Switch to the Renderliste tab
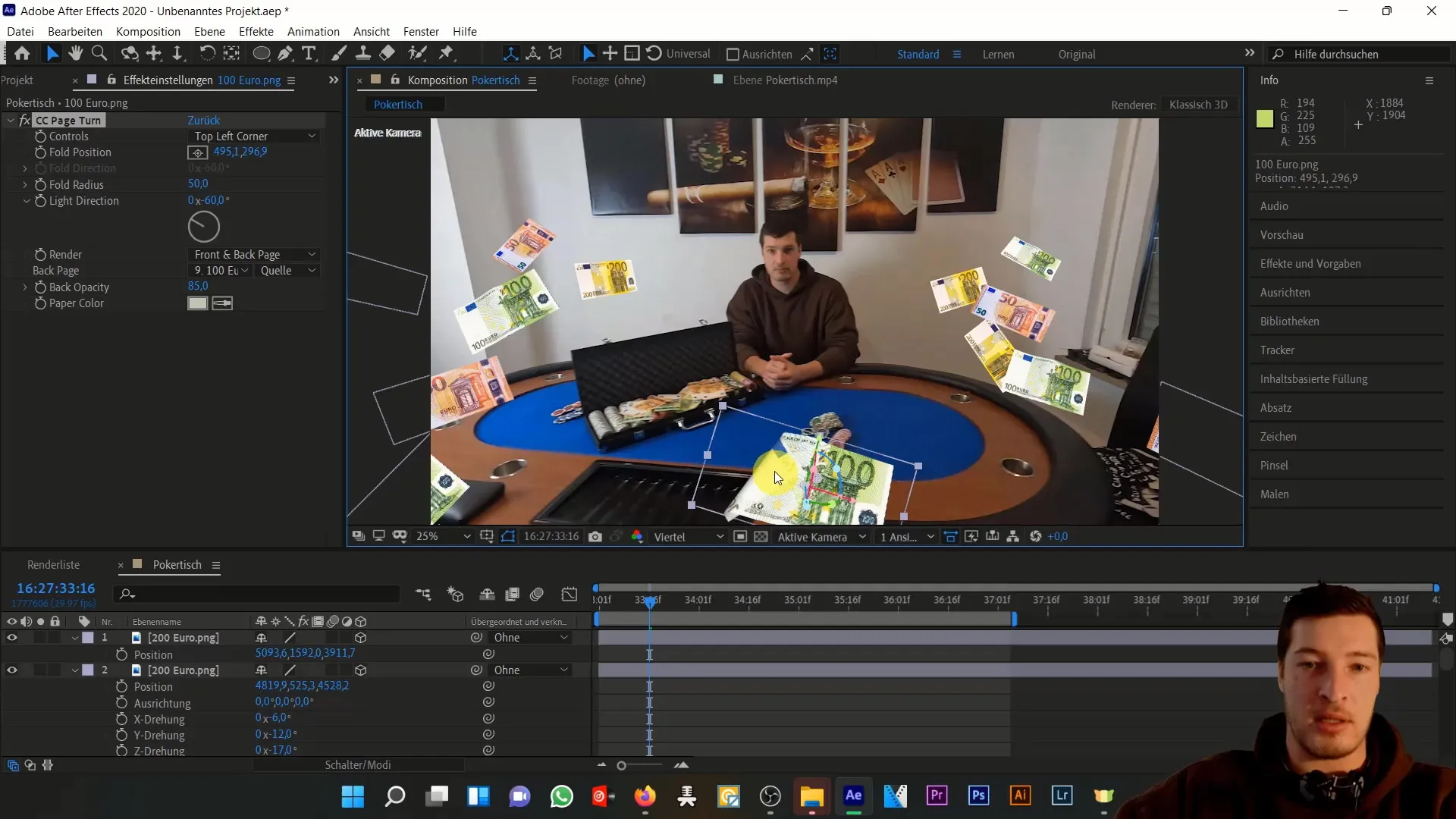1456x819 pixels. 53,565
